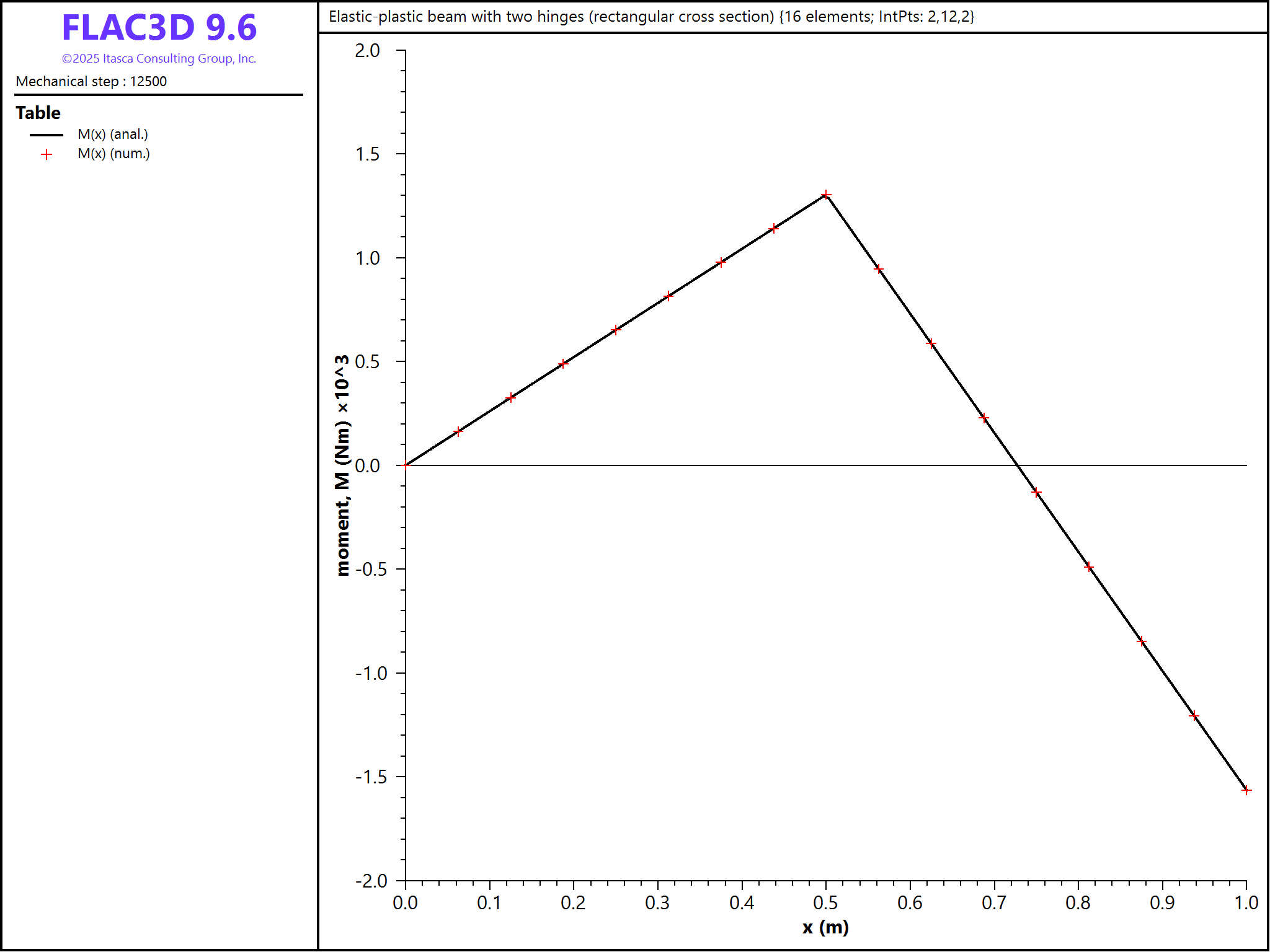Click the -2.0 tick label on the y-axis
The width and height of the screenshot is (1270, 952).
click(x=371, y=881)
